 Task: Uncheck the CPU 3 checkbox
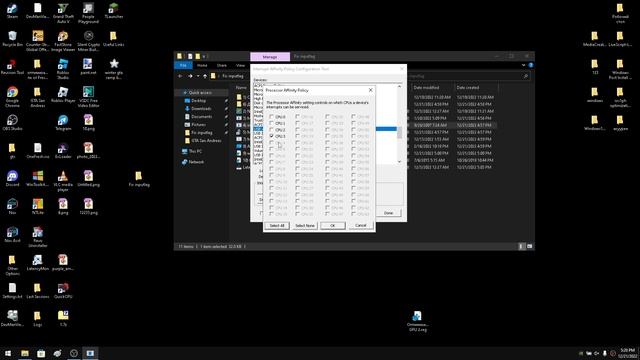tap(271, 136)
